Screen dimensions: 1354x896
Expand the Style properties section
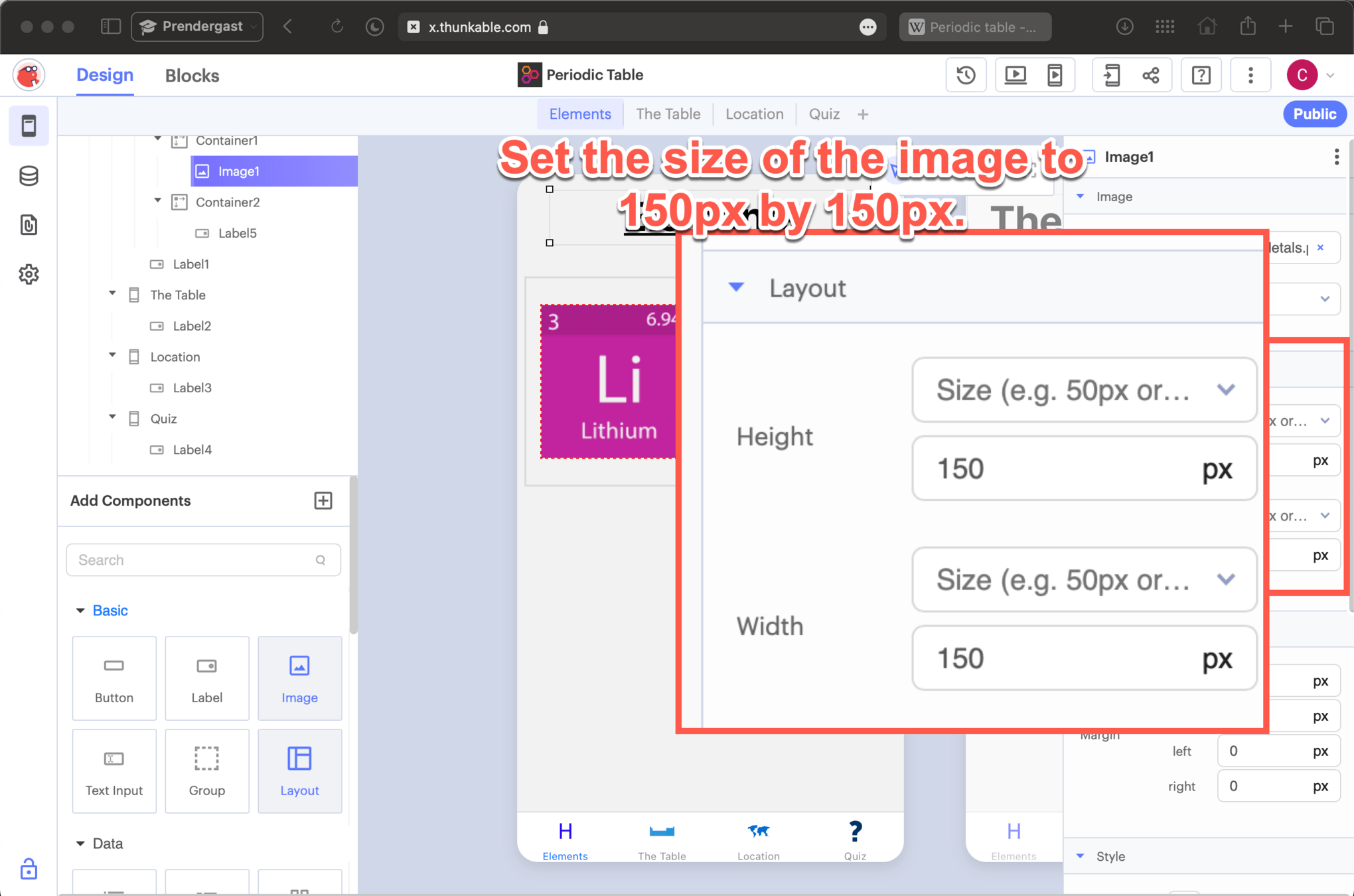(x=1081, y=856)
